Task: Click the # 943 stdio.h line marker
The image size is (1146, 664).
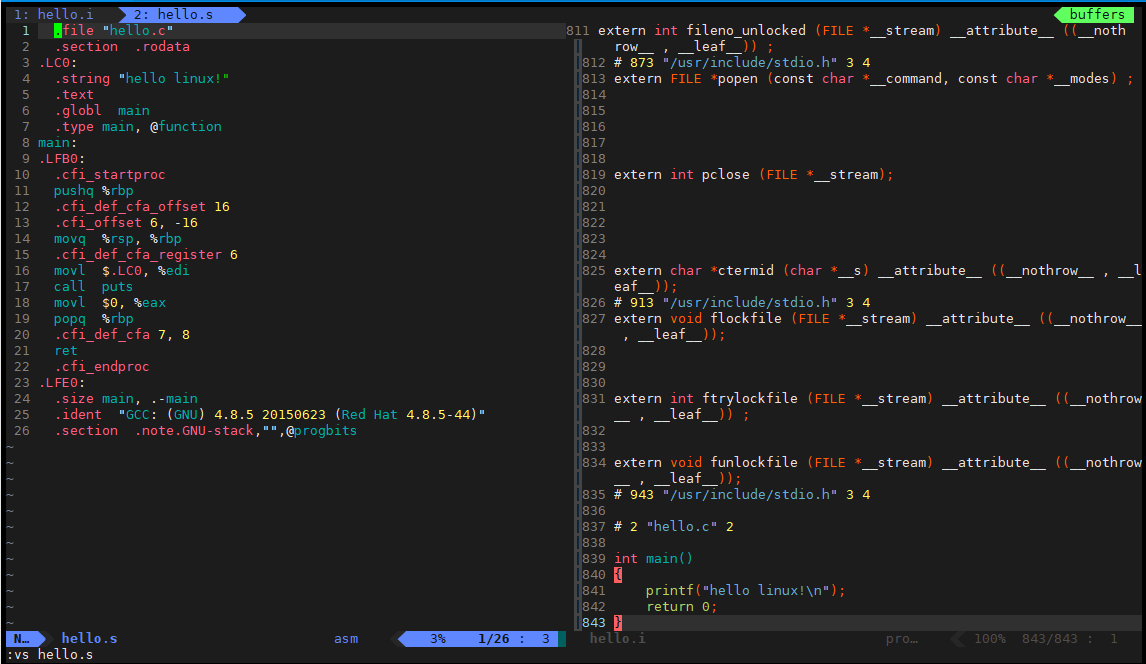Action: (x=742, y=497)
